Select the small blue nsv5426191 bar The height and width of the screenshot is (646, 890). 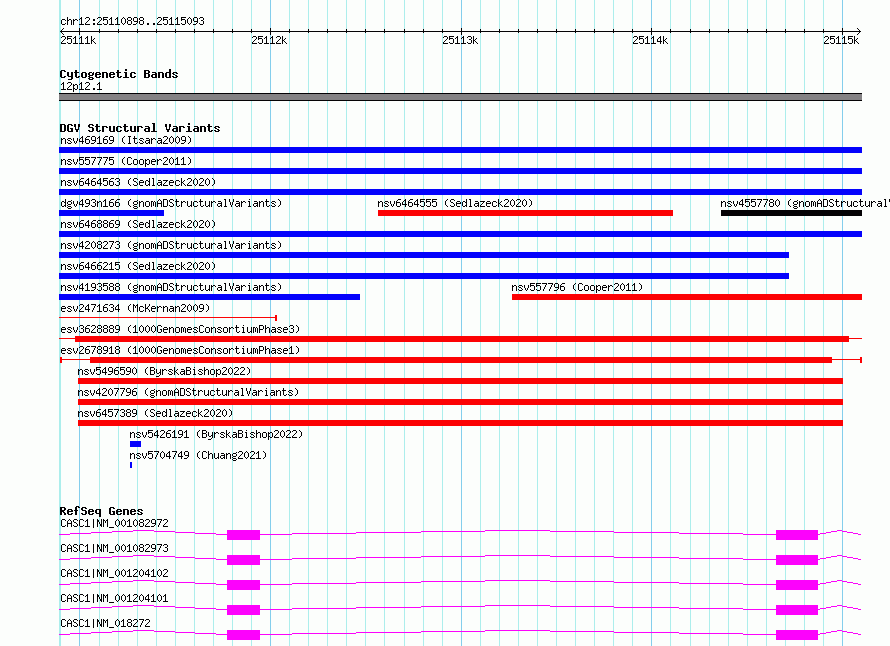coord(135,444)
